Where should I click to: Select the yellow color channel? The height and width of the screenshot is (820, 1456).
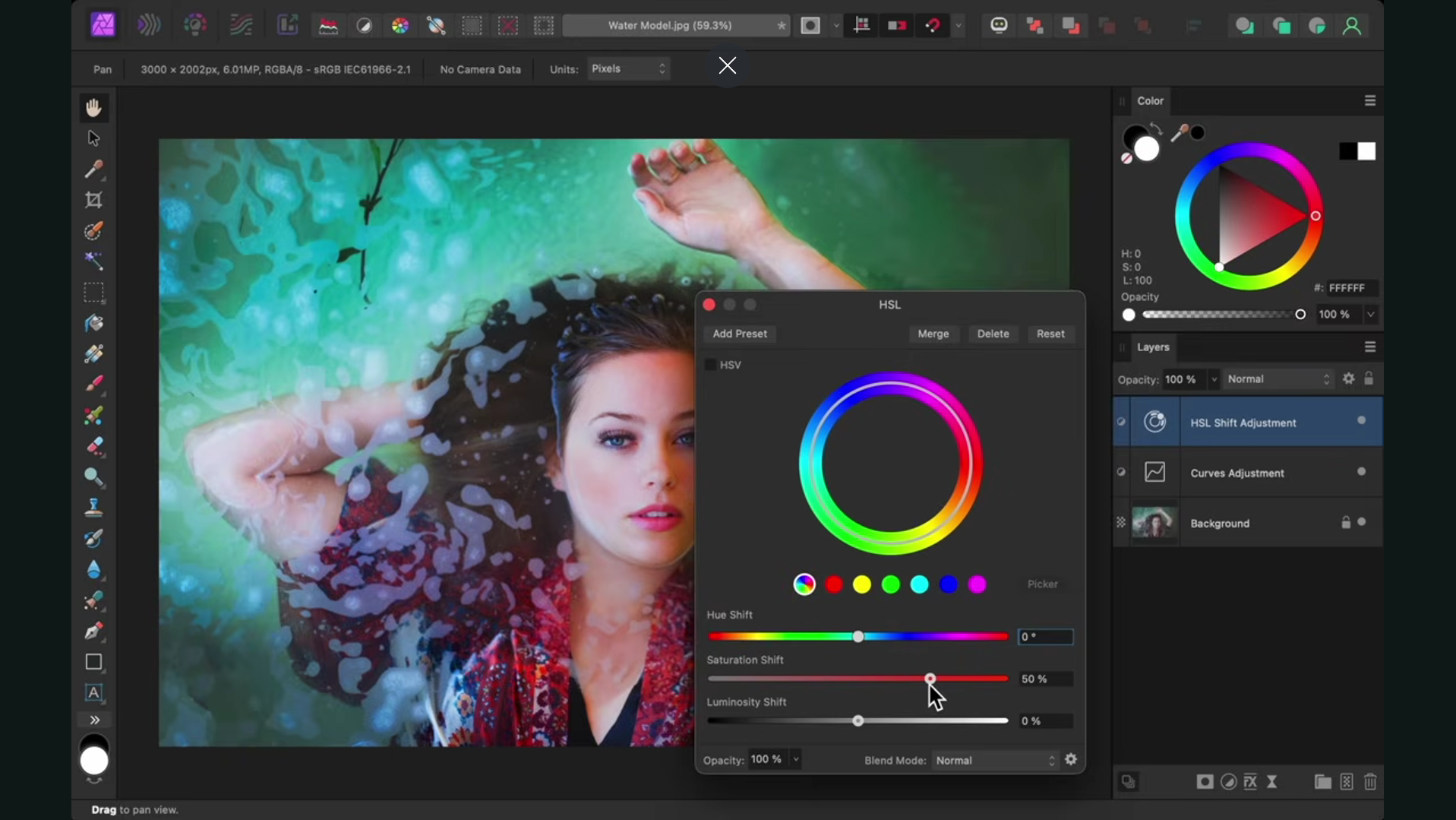click(862, 584)
